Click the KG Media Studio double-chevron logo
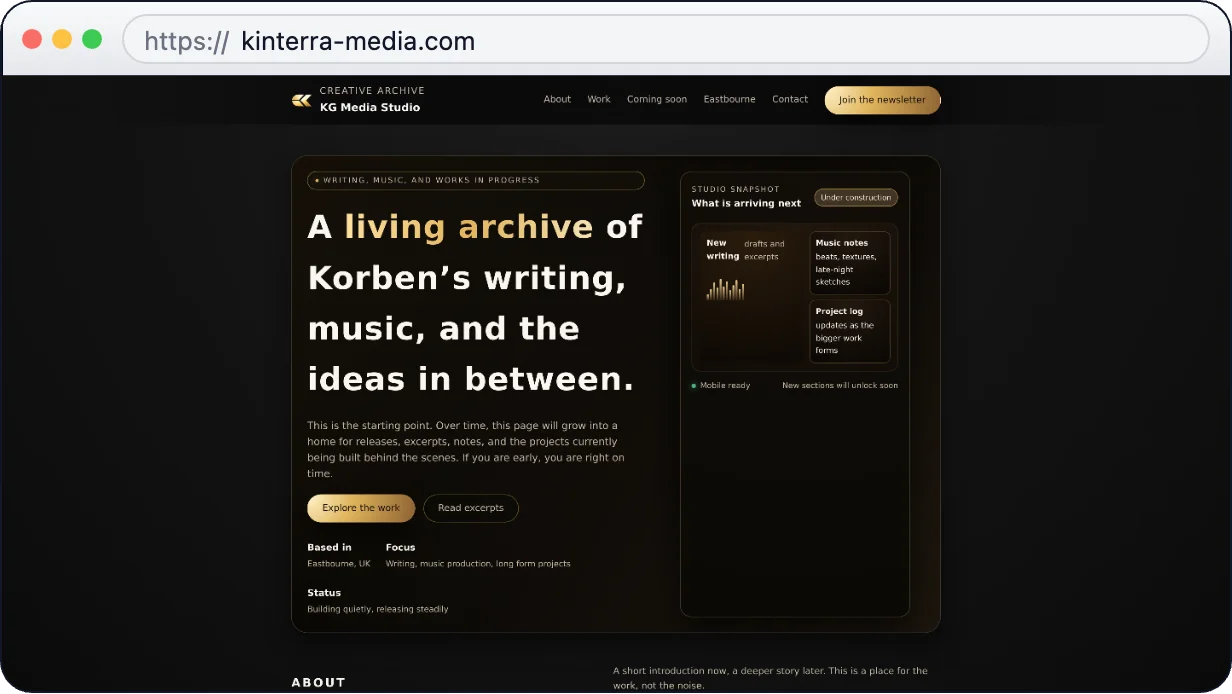 [301, 98]
